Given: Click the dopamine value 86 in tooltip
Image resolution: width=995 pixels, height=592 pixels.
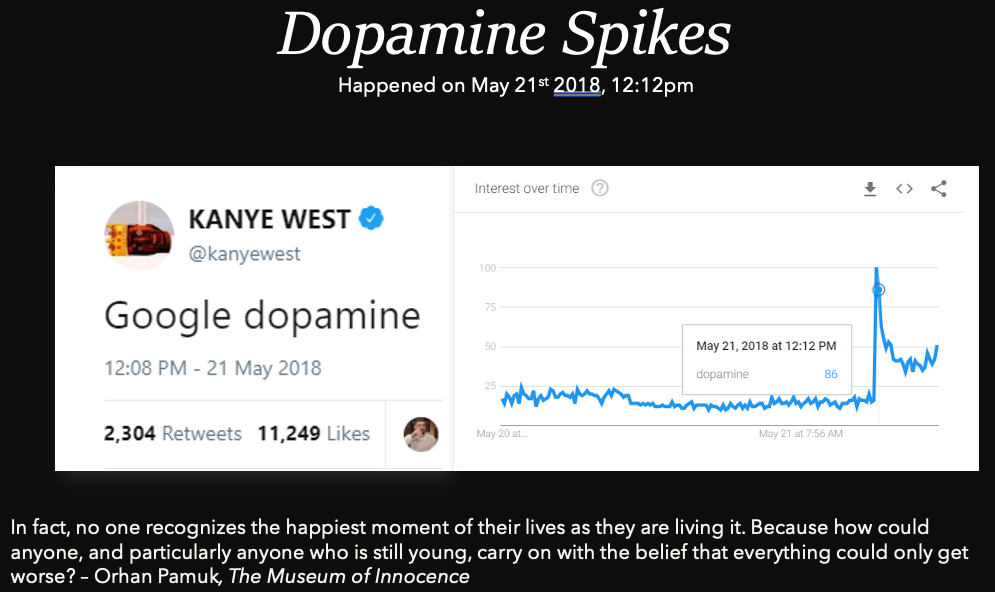Looking at the screenshot, I should (x=830, y=374).
